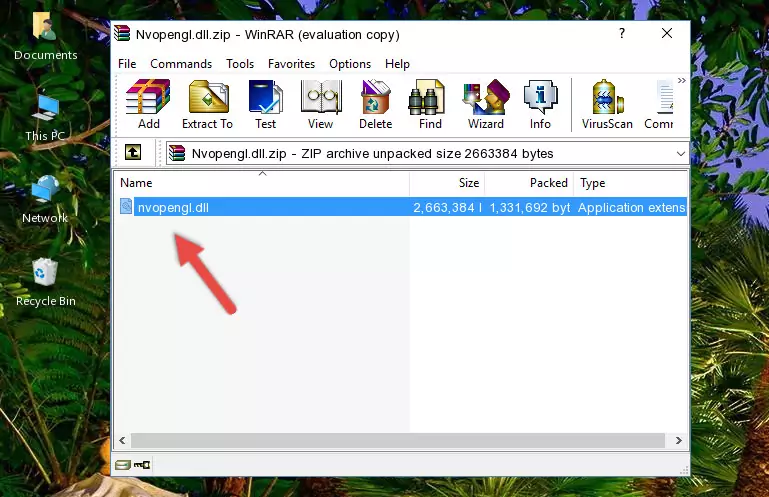Open the archive path dropdown
Screen dimensions: 769x497
coord(681,154)
